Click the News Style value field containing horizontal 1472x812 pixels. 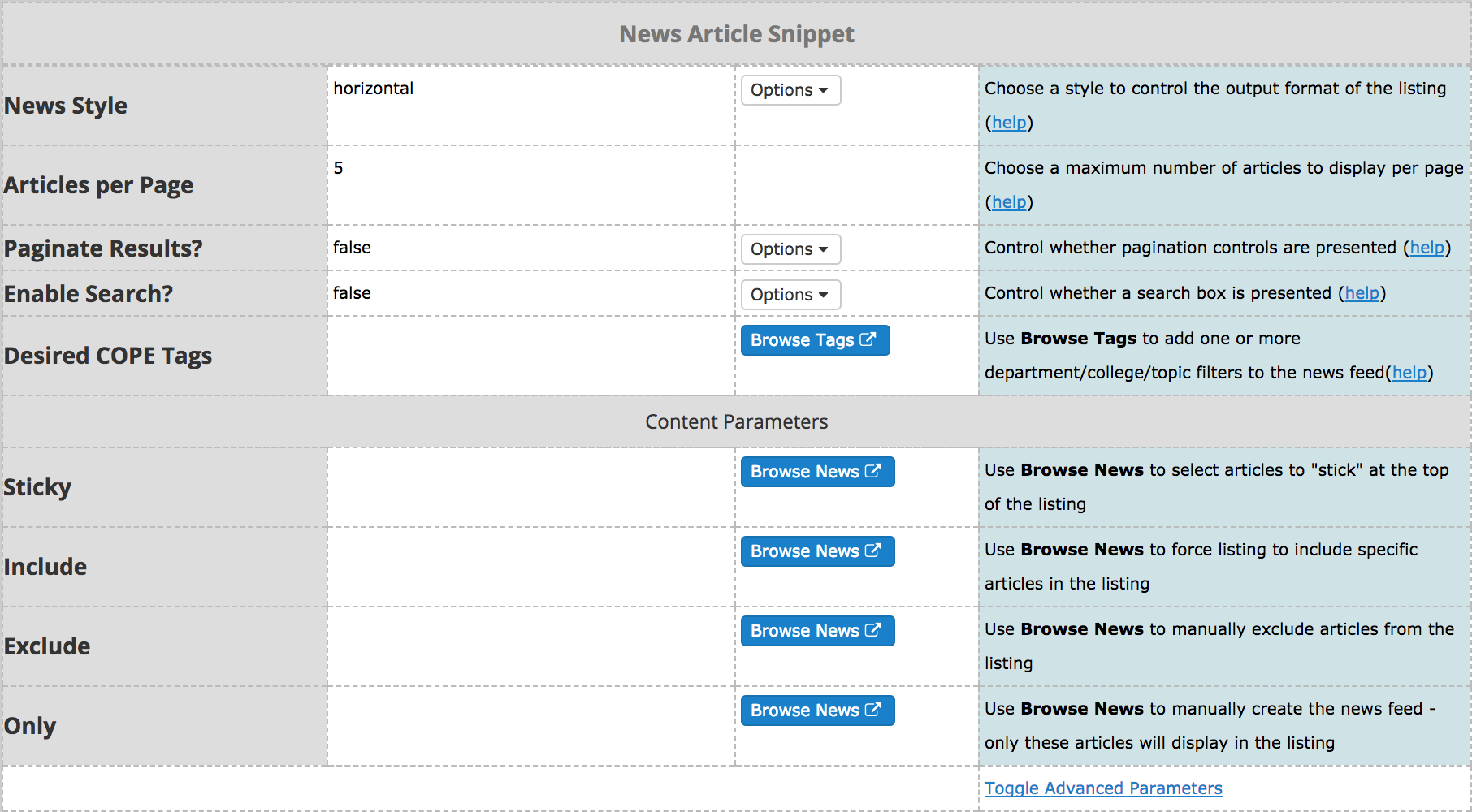(530, 106)
